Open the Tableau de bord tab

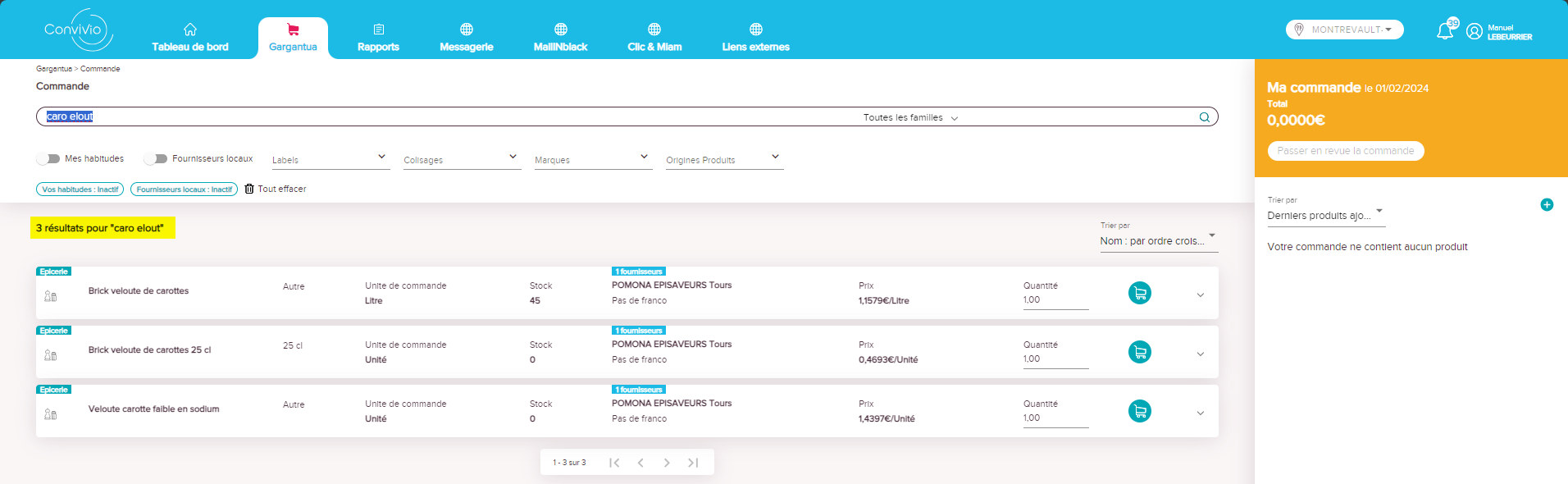pyautogui.click(x=190, y=38)
